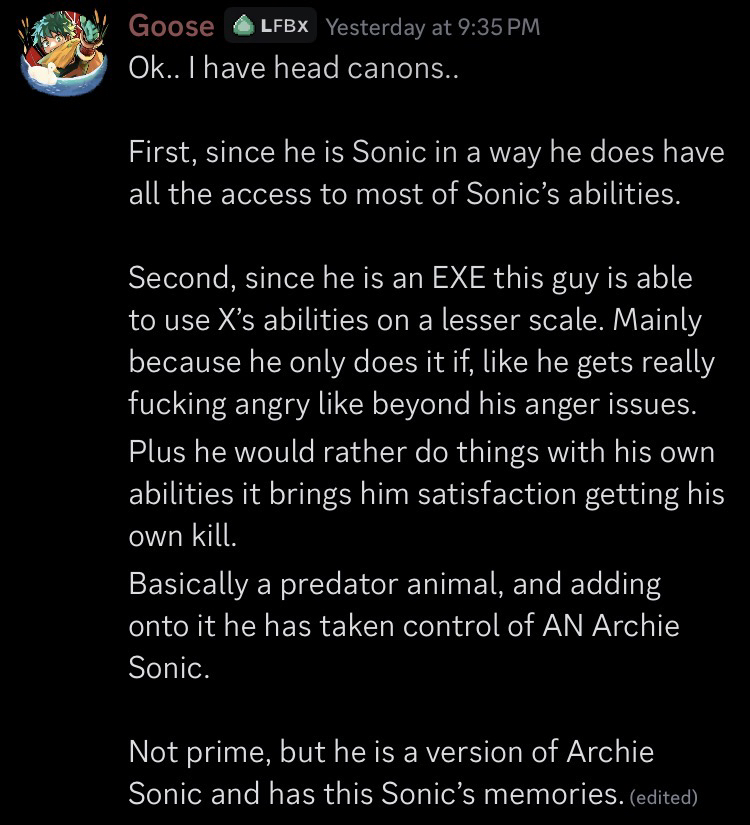Image resolution: width=750 pixels, height=825 pixels.
Task: Click the line starting 'Not prime, but he is'
Action: 391,751
